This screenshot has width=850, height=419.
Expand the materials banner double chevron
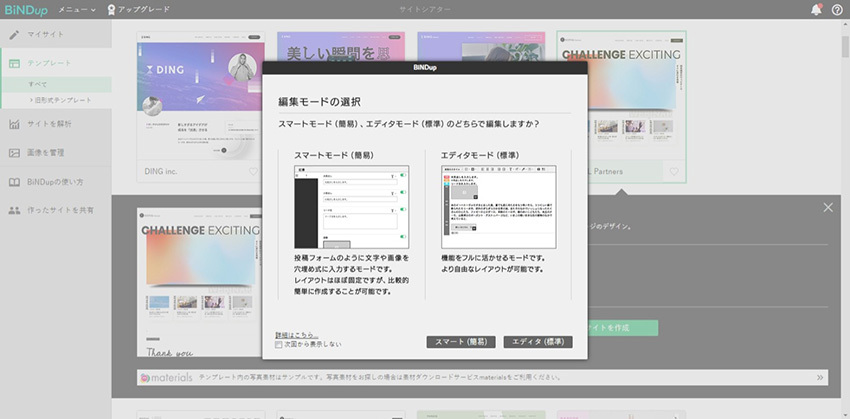pos(820,378)
